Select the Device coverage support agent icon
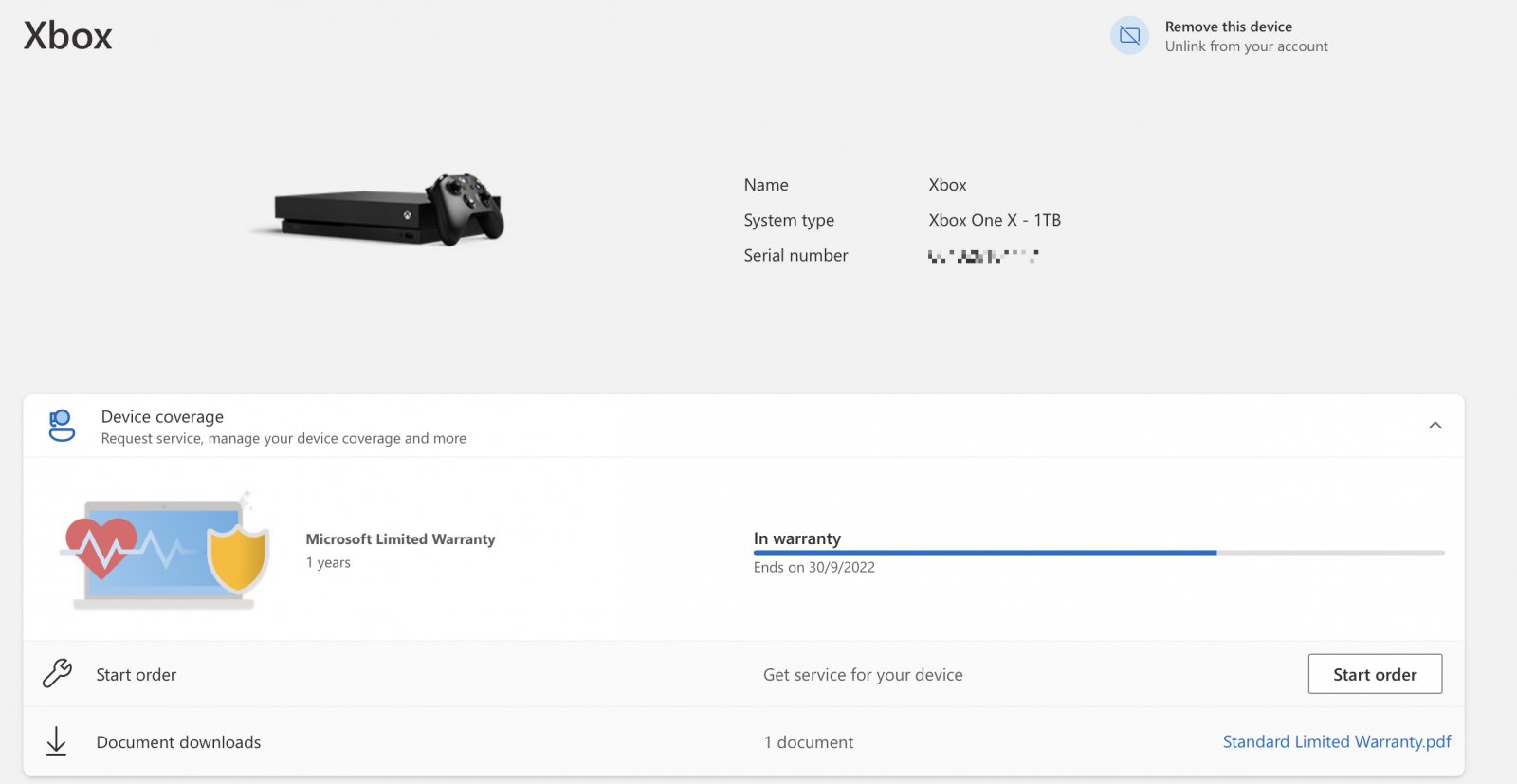 coord(62,426)
